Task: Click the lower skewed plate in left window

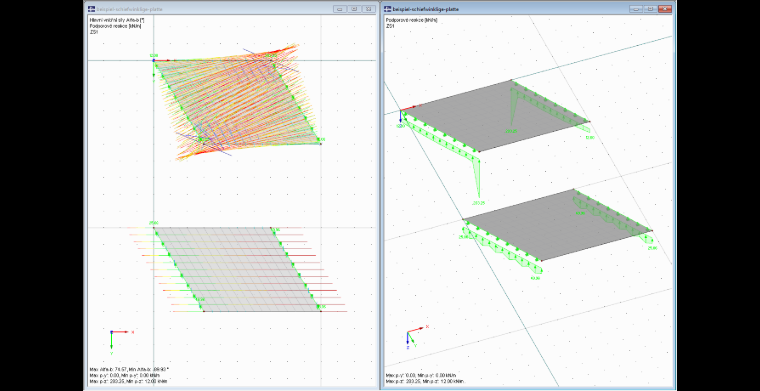Action: (238, 269)
